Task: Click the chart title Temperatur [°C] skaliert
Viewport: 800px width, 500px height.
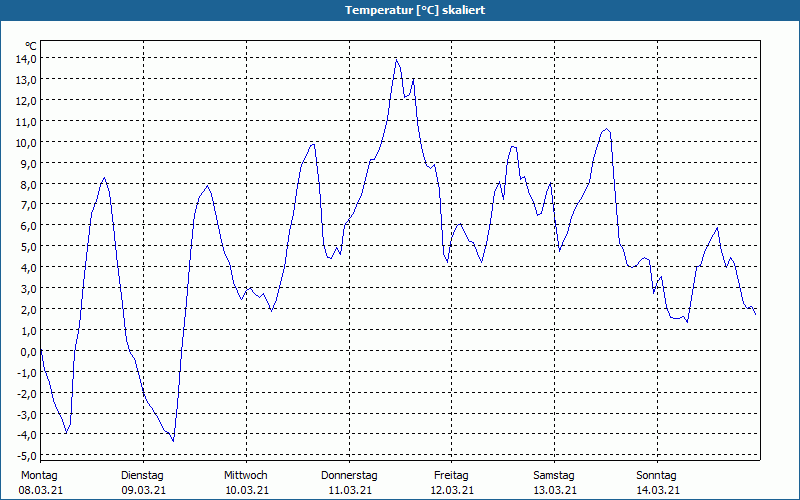Action: point(415,10)
